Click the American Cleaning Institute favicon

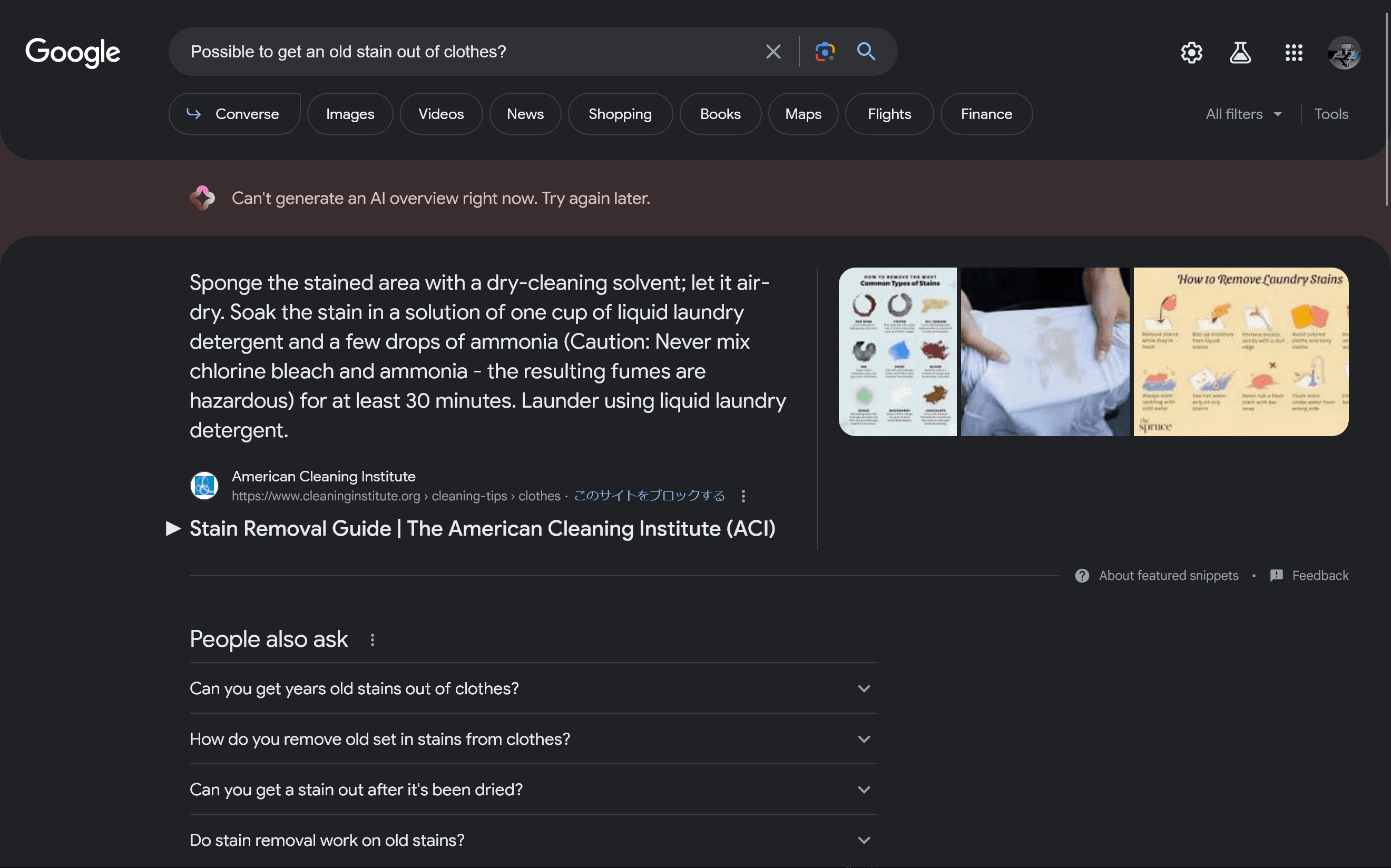pos(204,486)
